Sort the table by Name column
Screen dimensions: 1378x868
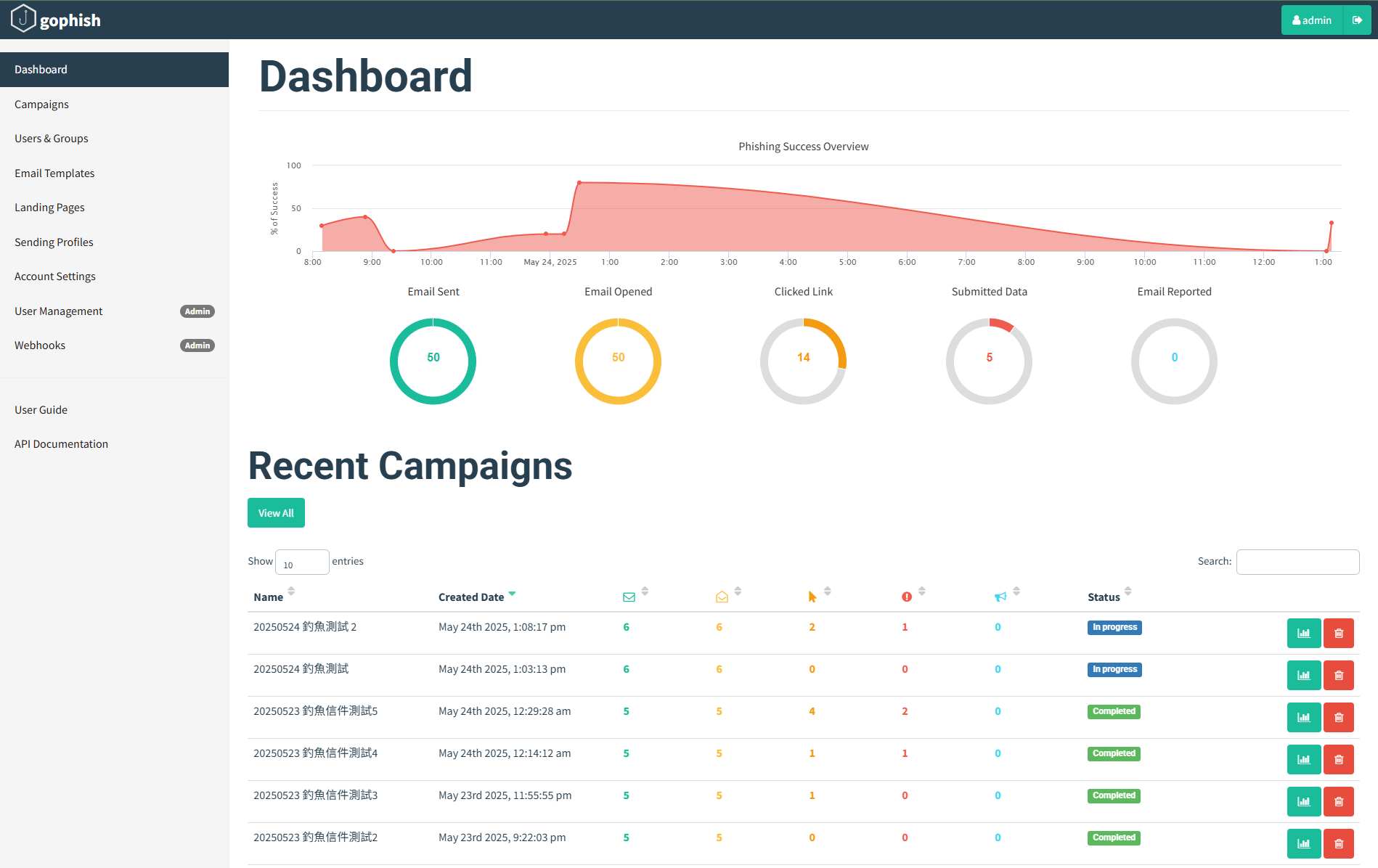pyautogui.click(x=269, y=597)
